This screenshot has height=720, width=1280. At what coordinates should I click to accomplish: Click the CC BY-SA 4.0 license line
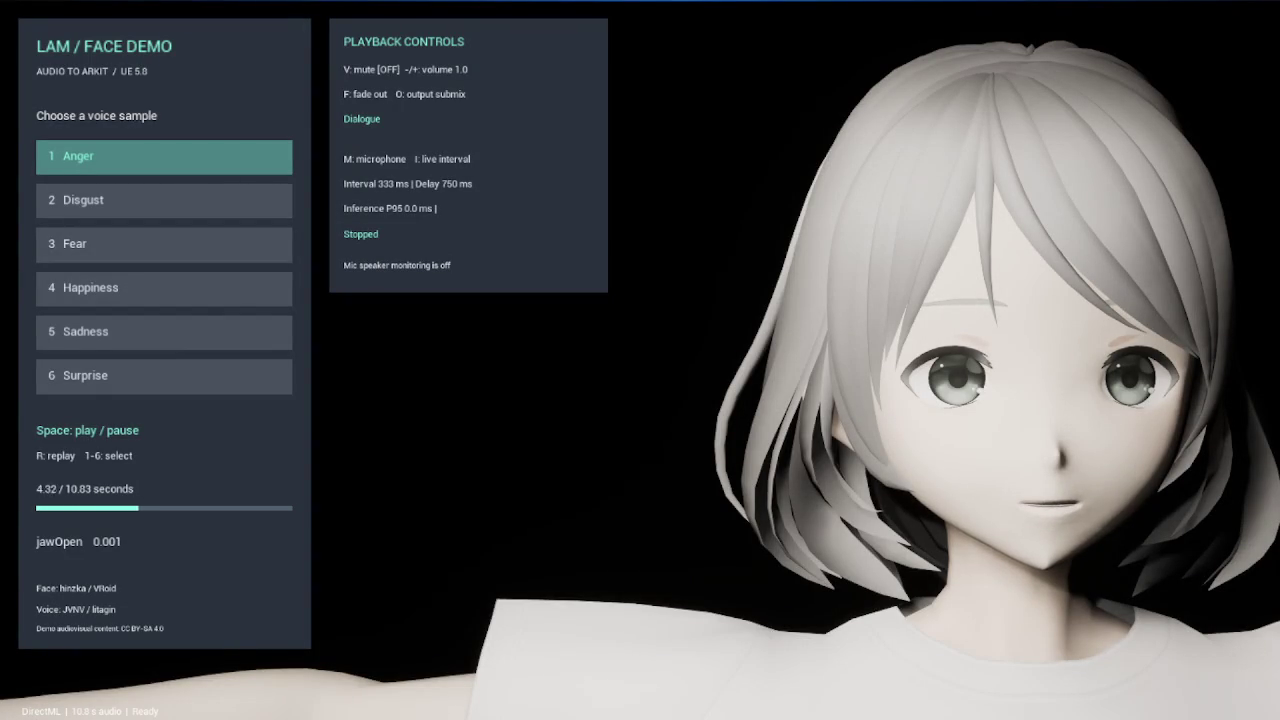(x=100, y=629)
